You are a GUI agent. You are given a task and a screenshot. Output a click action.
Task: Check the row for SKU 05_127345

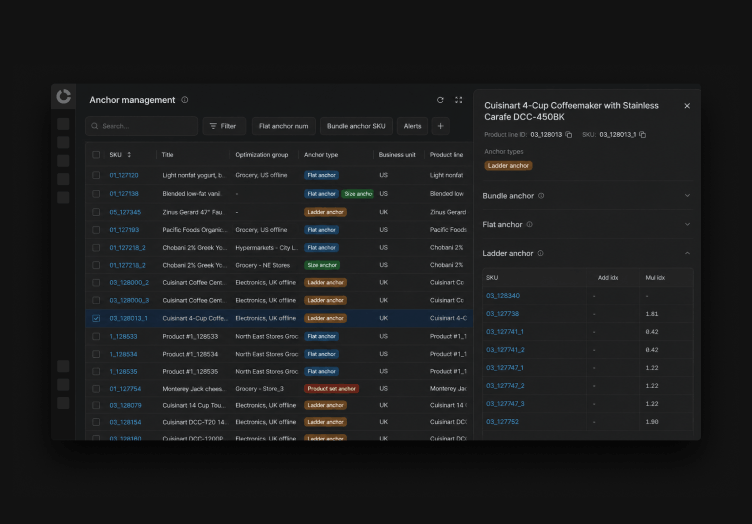tap(96, 212)
